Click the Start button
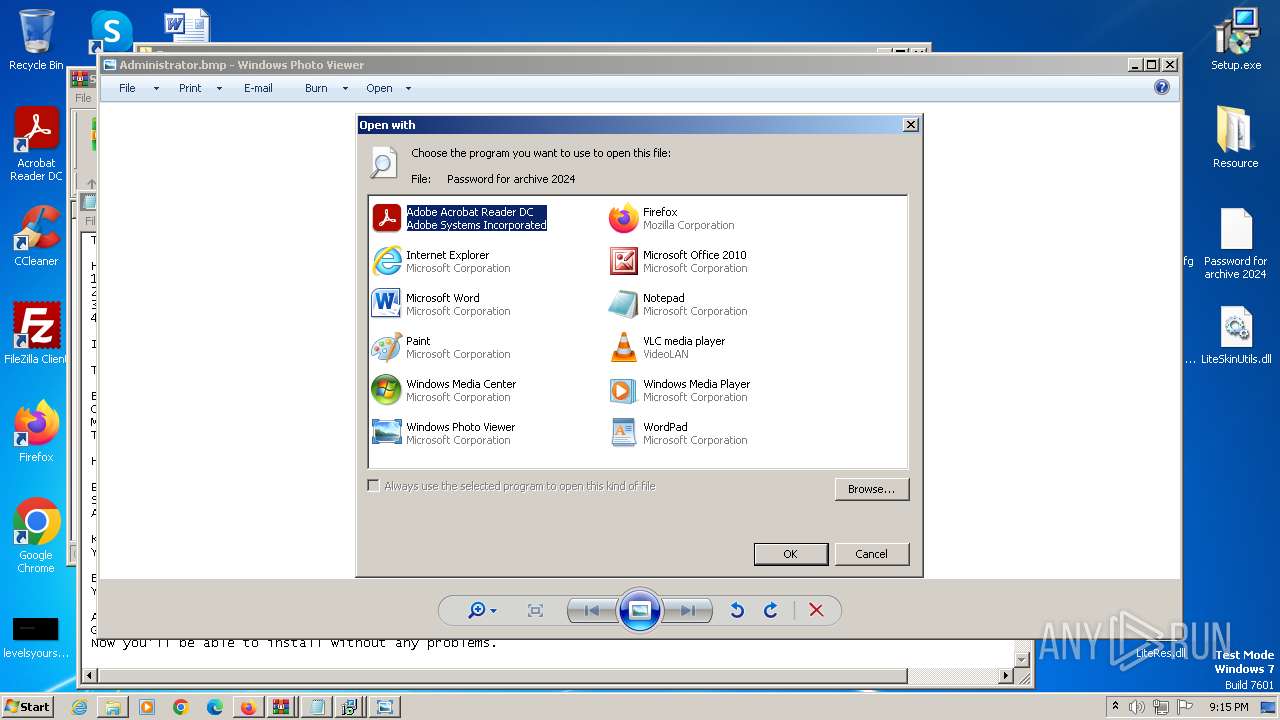The image size is (1280, 720). pos(27,707)
